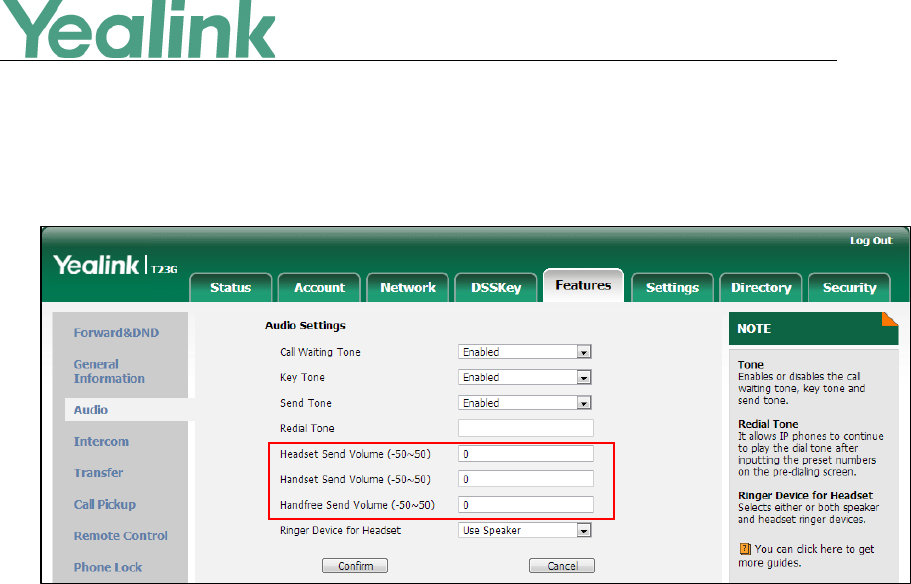Click the 'Tone' note heading
This screenshot has width=911, height=584.
point(751,365)
